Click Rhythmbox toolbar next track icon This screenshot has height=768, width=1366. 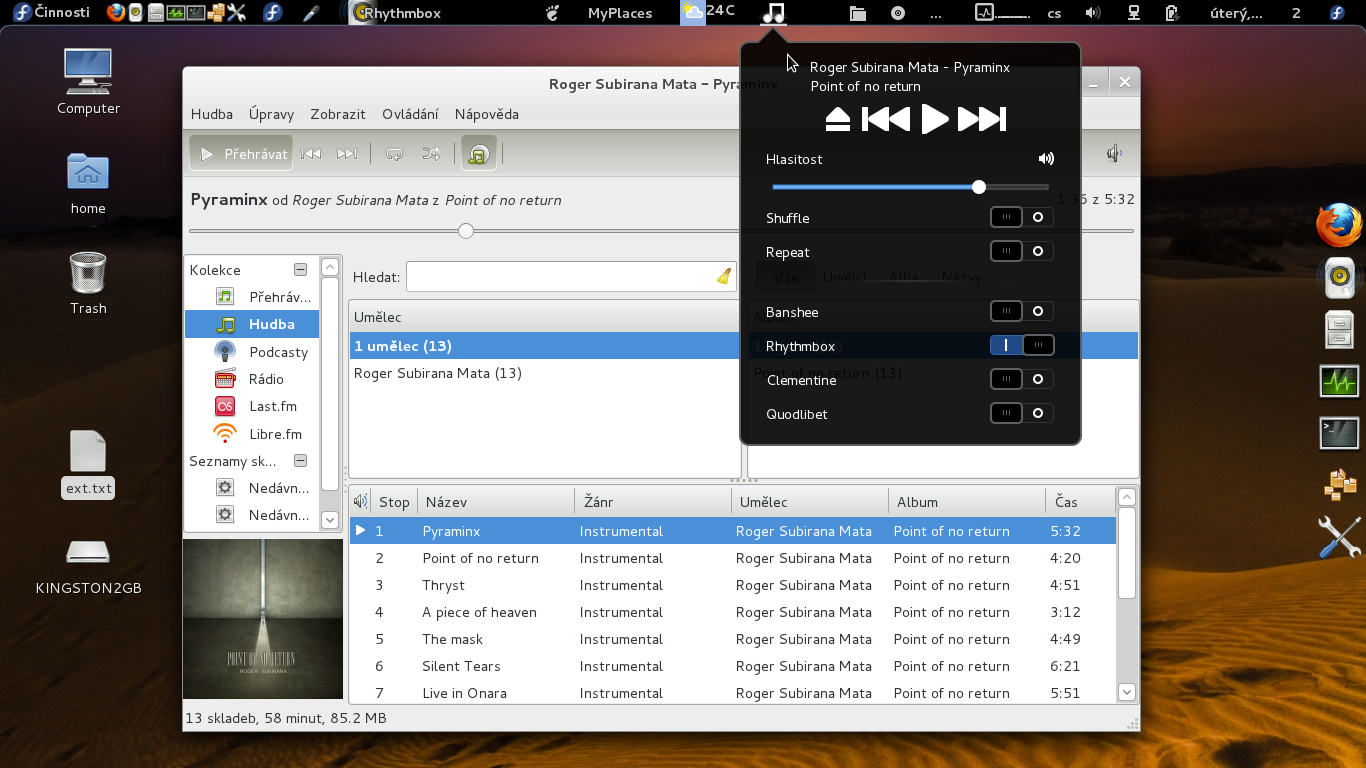(347, 154)
